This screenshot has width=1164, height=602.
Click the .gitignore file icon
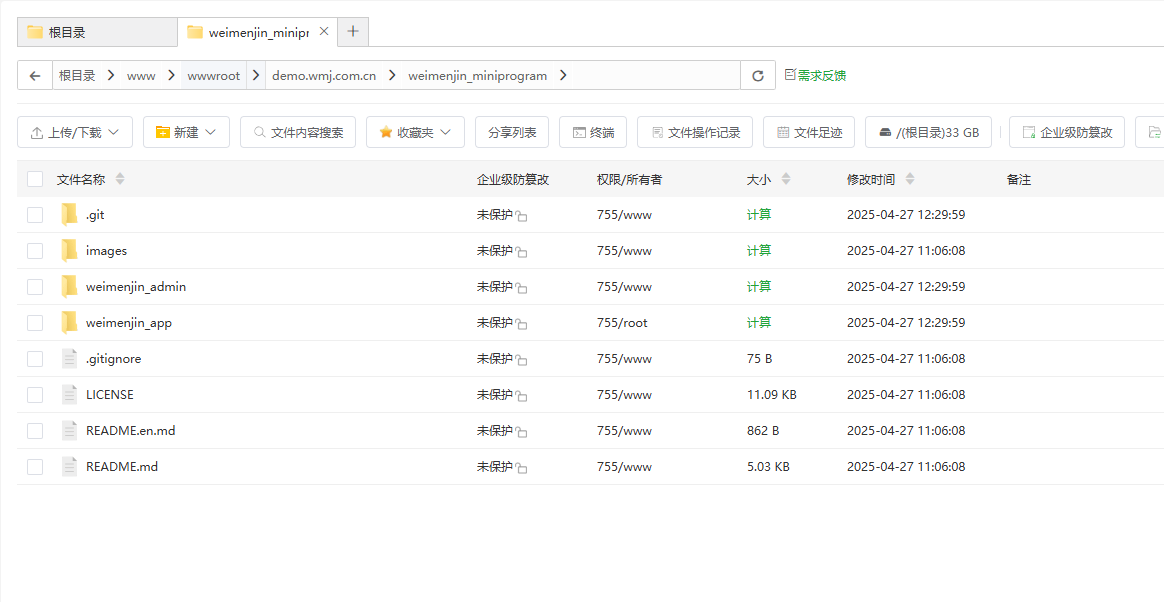pyautogui.click(x=70, y=359)
